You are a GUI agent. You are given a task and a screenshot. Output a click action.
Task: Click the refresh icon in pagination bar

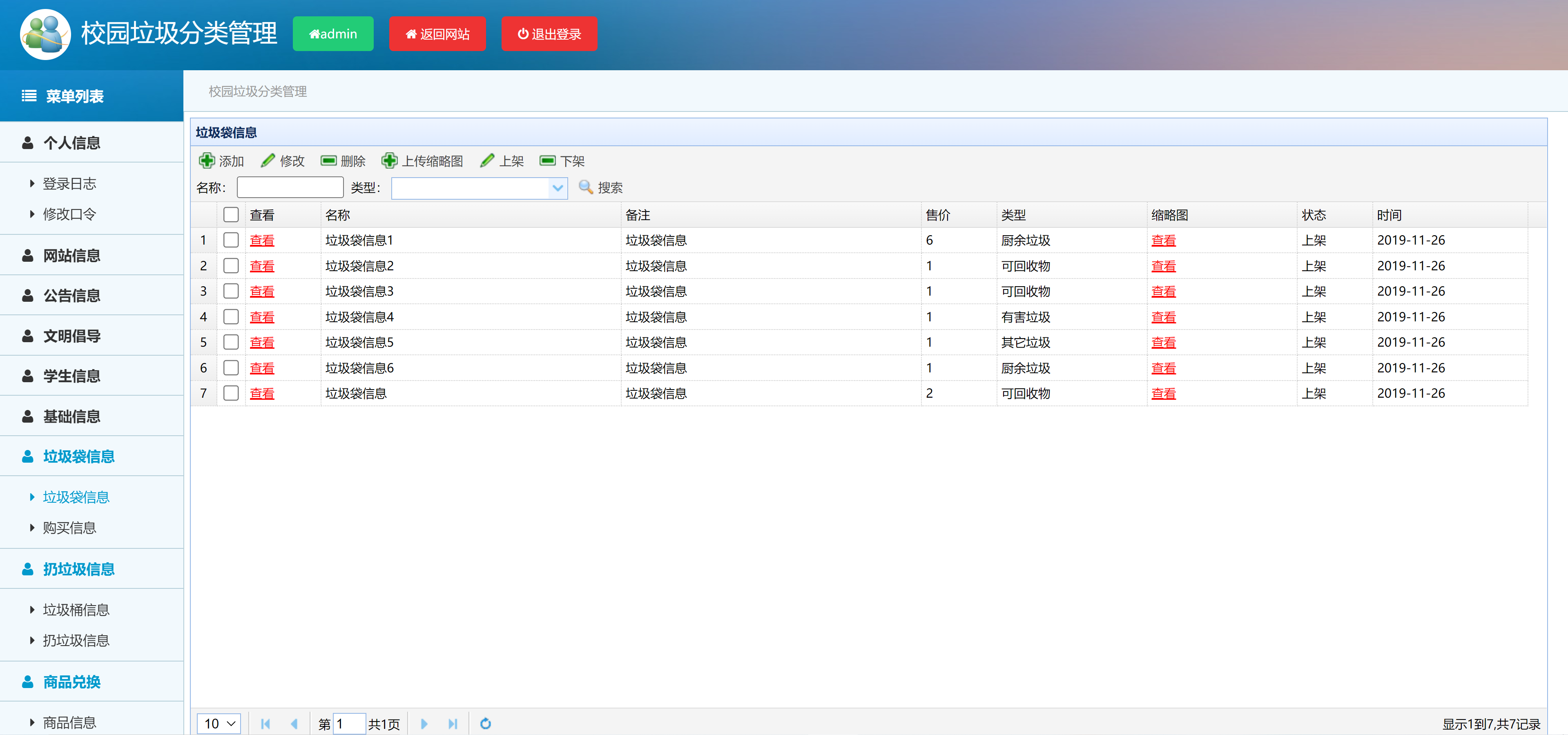(x=485, y=724)
